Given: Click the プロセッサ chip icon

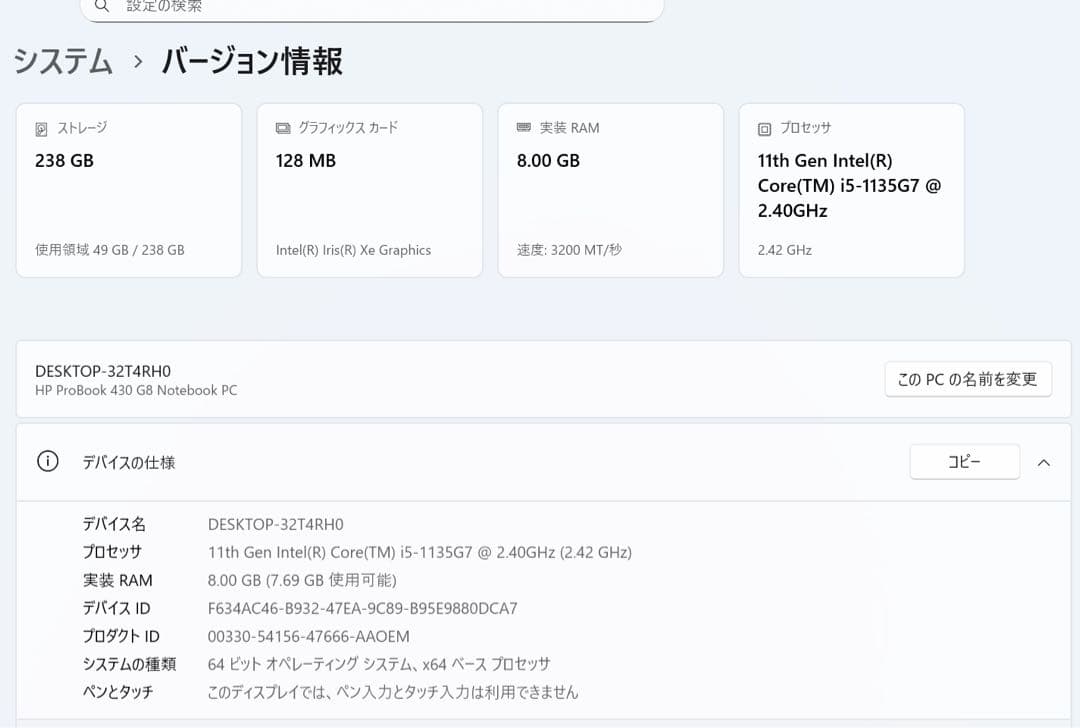Looking at the screenshot, I should 763,127.
